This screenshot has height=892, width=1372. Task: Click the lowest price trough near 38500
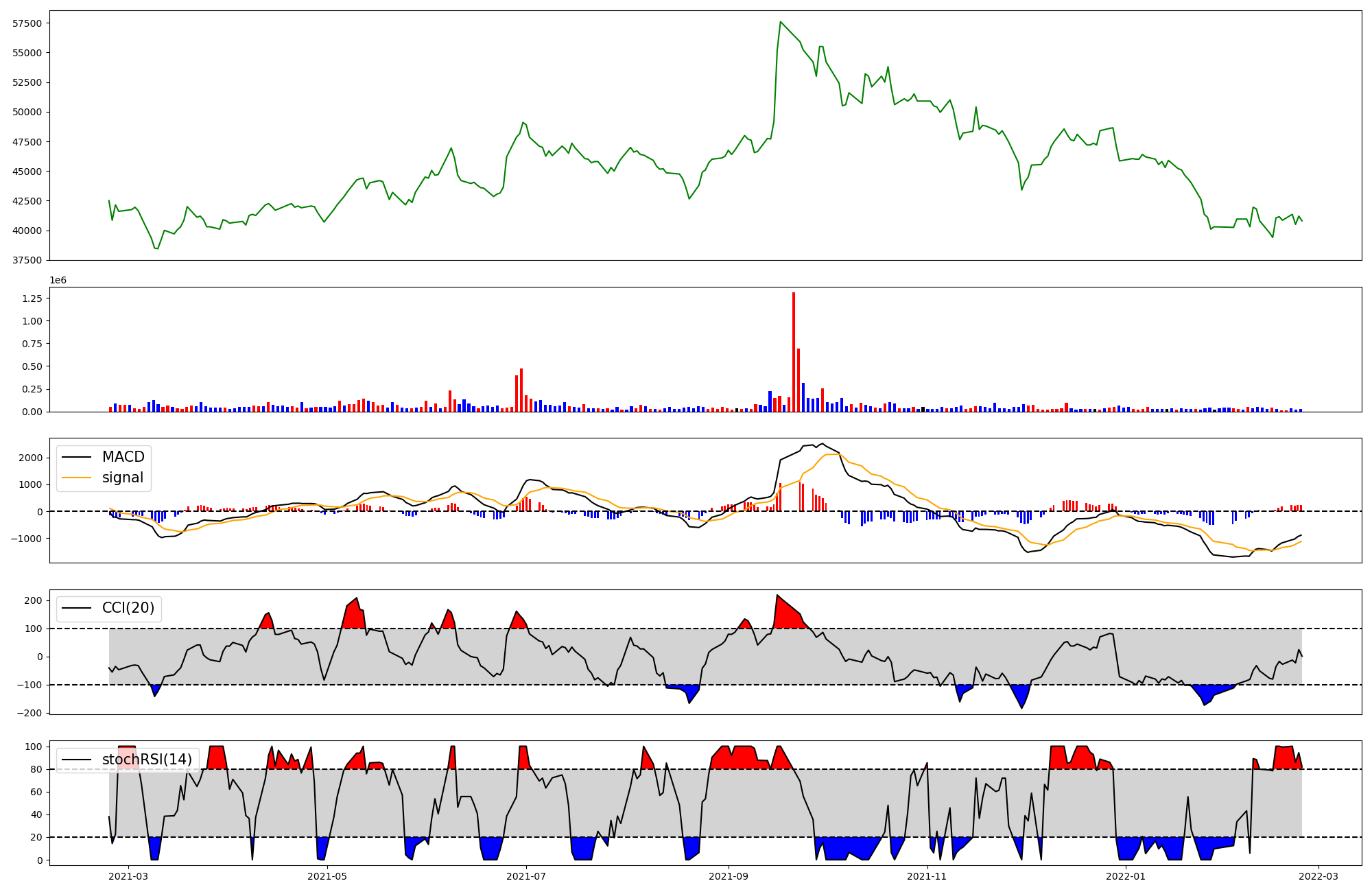pos(156,248)
